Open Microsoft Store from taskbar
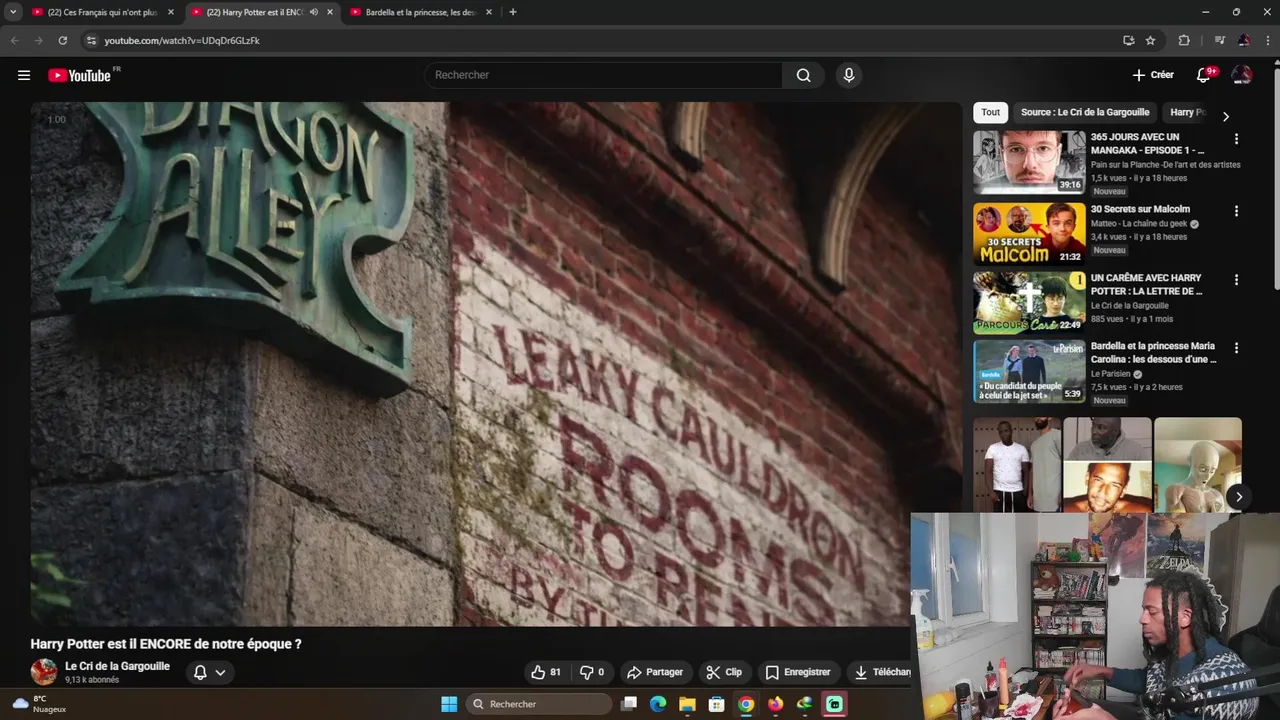The height and width of the screenshot is (720, 1280). pyautogui.click(x=716, y=704)
